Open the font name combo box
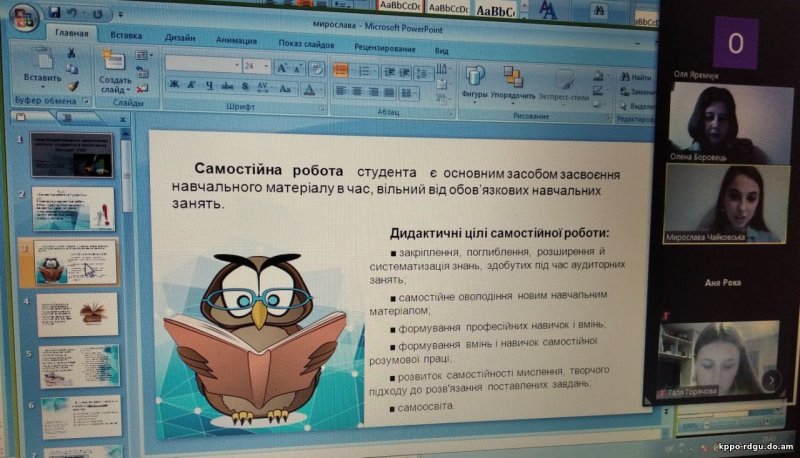The width and height of the screenshot is (800, 458). click(203, 64)
